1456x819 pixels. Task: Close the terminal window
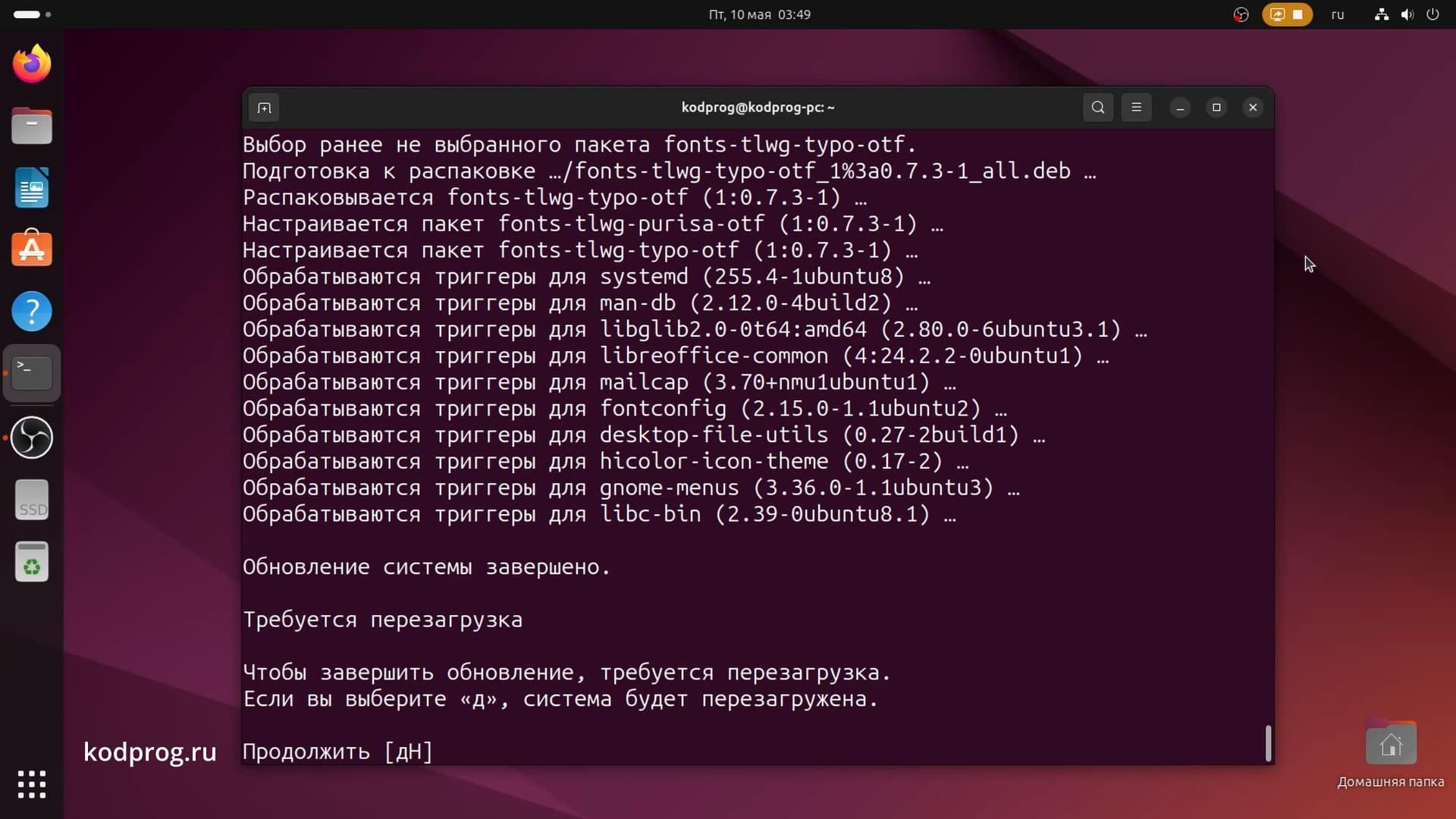coord(1253,108)
